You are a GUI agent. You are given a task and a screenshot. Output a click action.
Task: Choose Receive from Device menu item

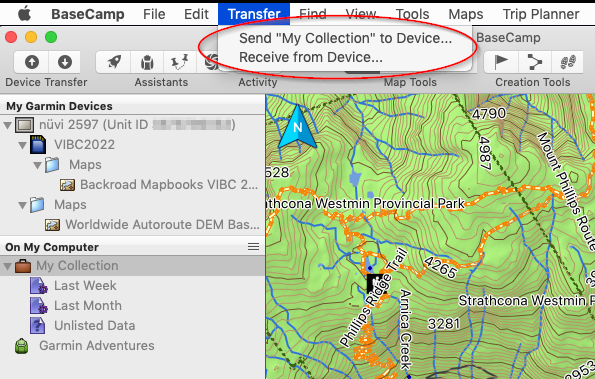tap(311, 57)
